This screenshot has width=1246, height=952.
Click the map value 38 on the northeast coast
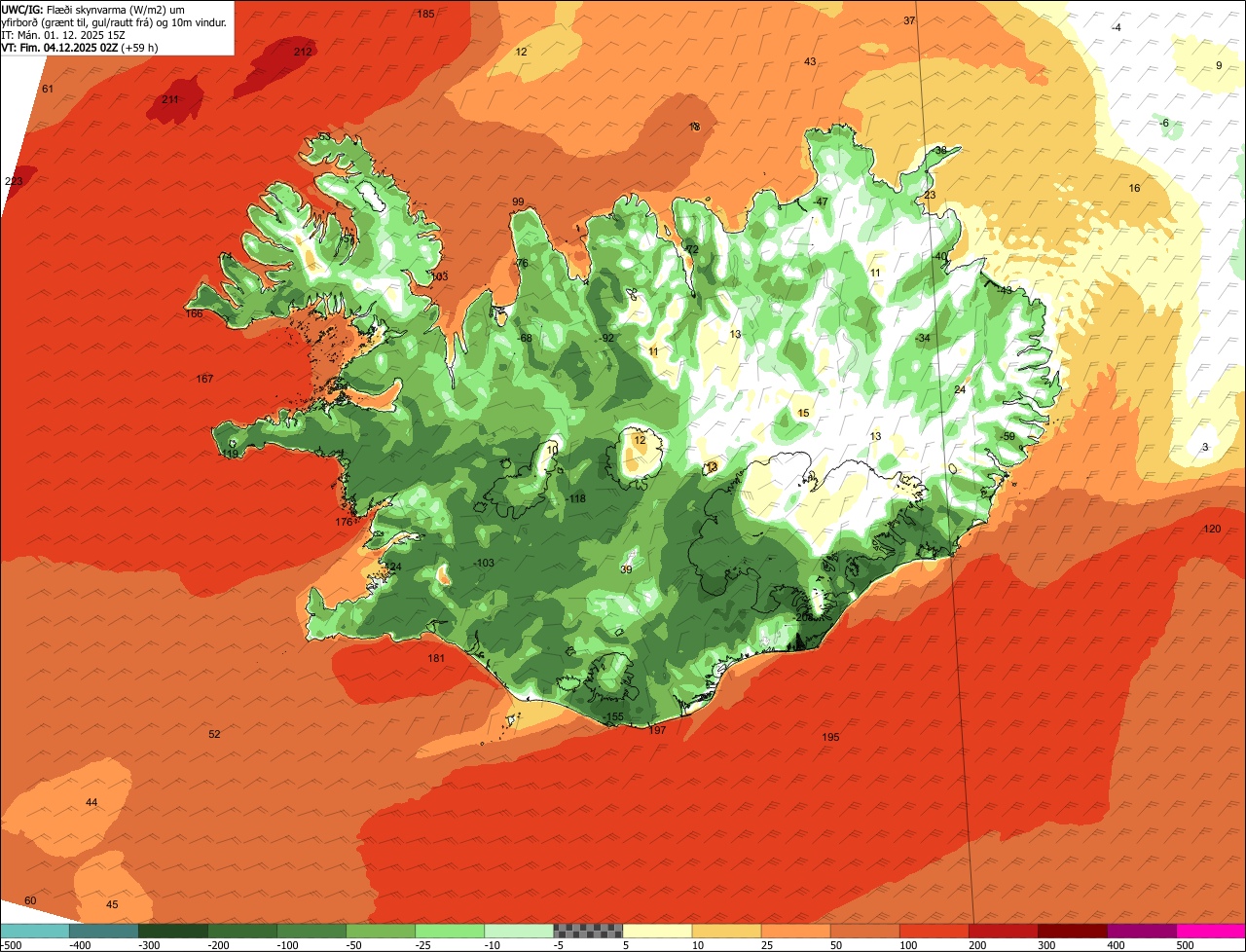pyautogui.click(x=940, y=151)
